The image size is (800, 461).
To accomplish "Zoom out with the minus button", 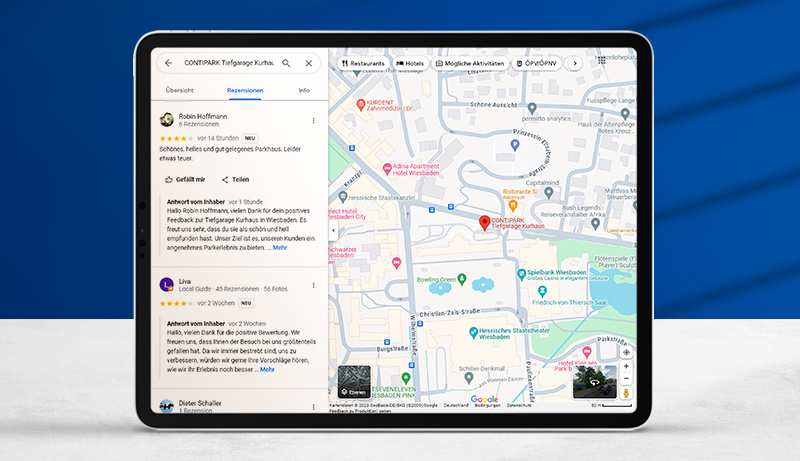I will point(626,379).
